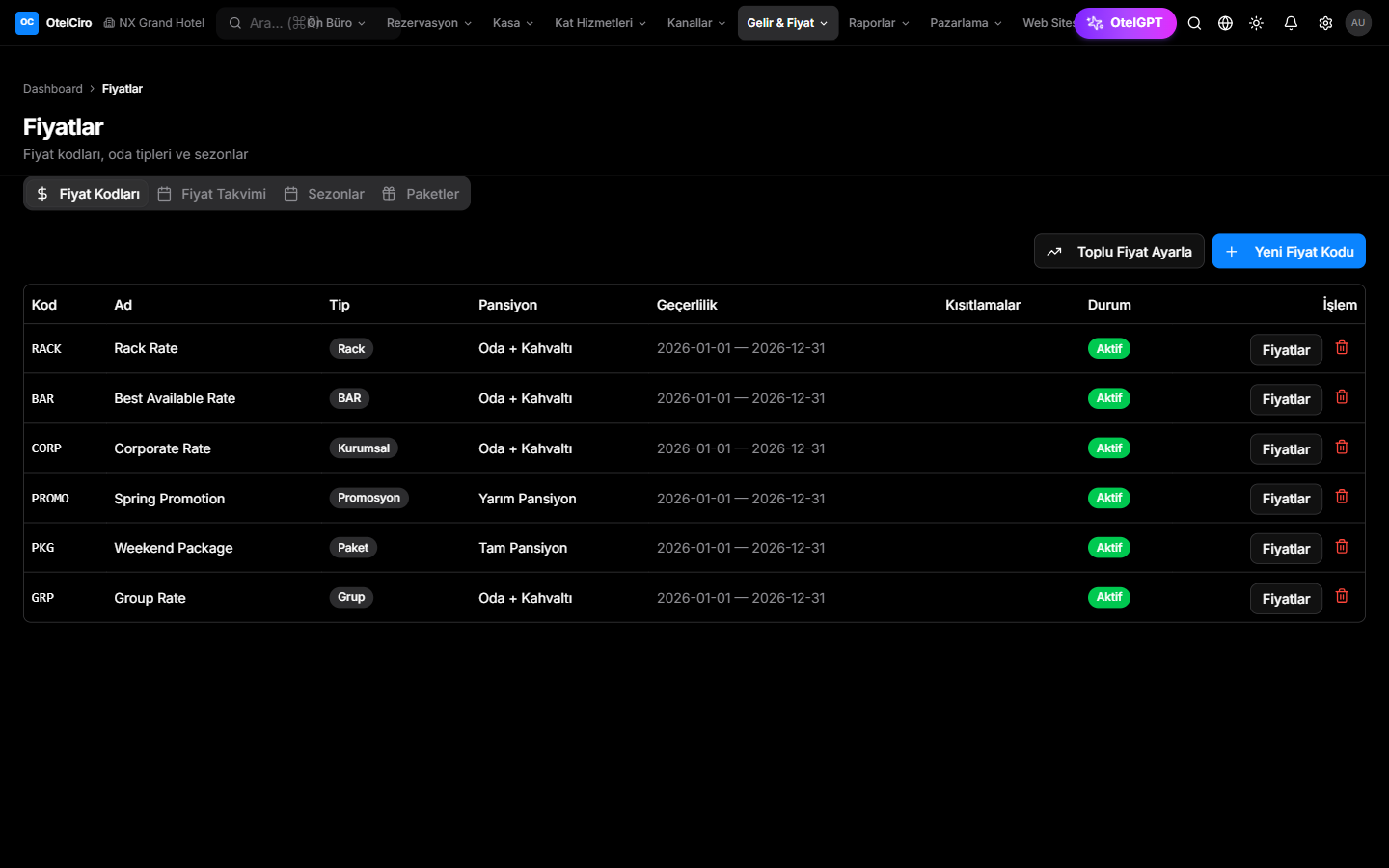Expand the Pazarlama menu
Screen dimensions: 1389x868
pyautogui.click(x=966, y=23)
